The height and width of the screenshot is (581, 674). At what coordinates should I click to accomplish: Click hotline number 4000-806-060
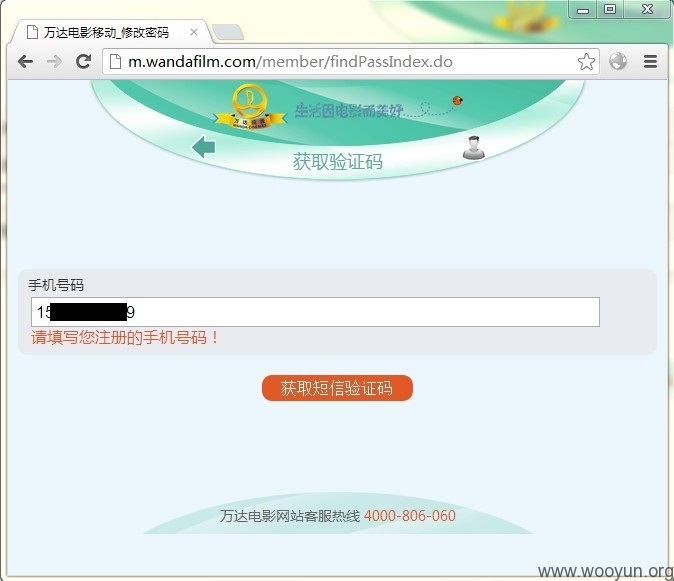pyautogui.click(x=410, y=516)
